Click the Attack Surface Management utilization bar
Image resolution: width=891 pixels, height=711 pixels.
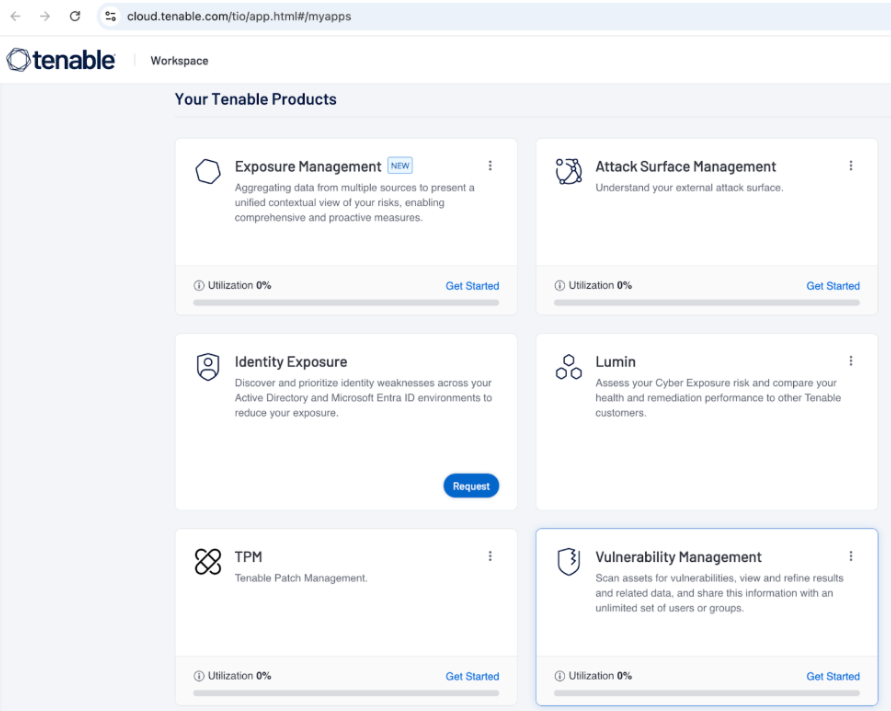[706, 302]
